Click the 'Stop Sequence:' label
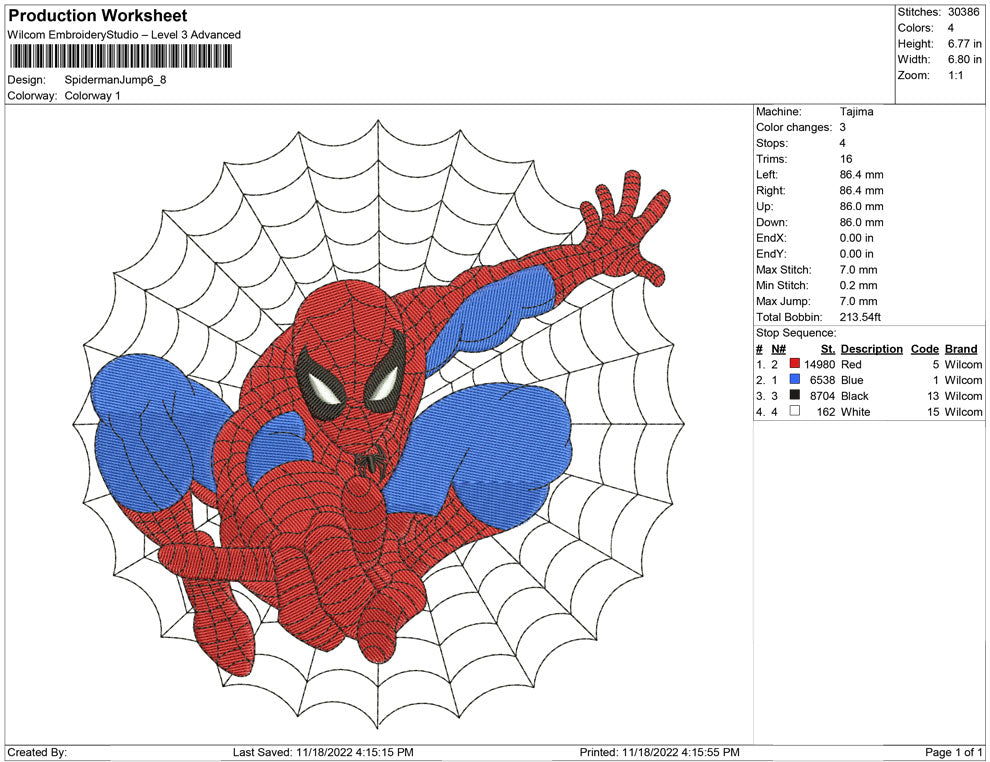990x762 pixels. pyautogui.click(x=796, y=333)
